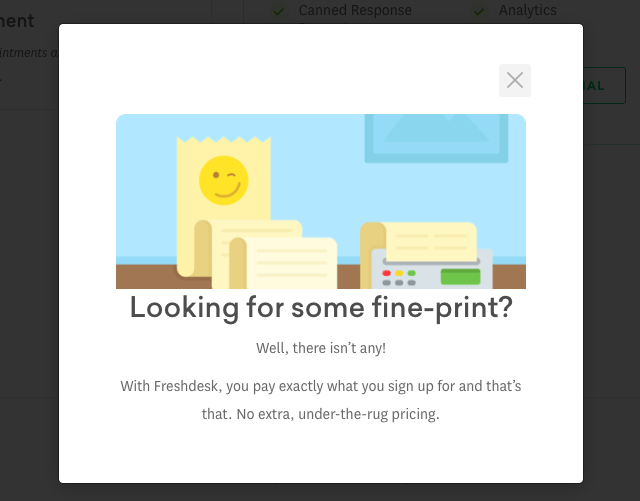Click the "Well, there isn't any!" text
This screenshot has width=640, height=501.
(321, 348)
